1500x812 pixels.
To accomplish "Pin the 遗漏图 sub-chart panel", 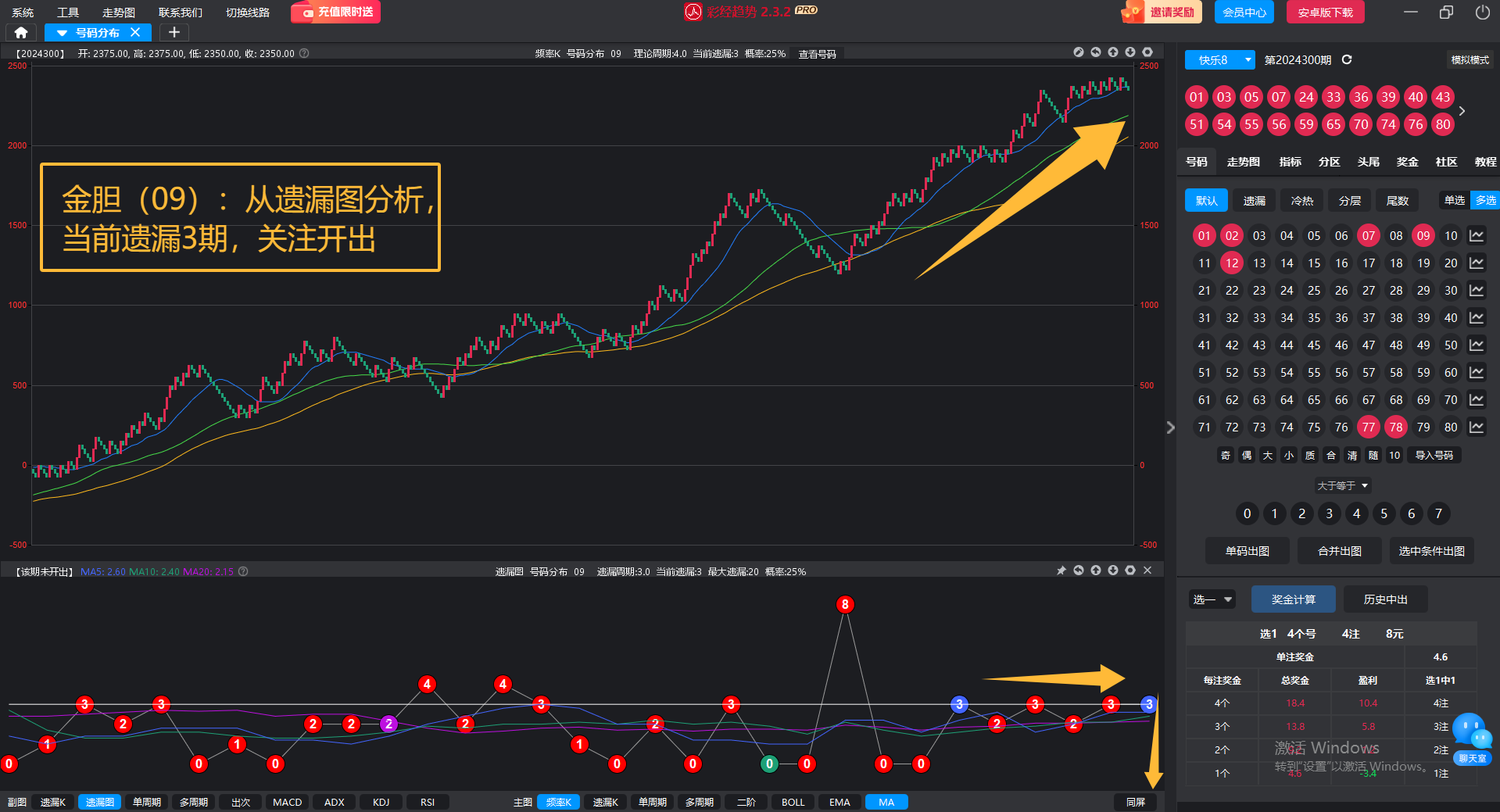I will coord(1061,571).
